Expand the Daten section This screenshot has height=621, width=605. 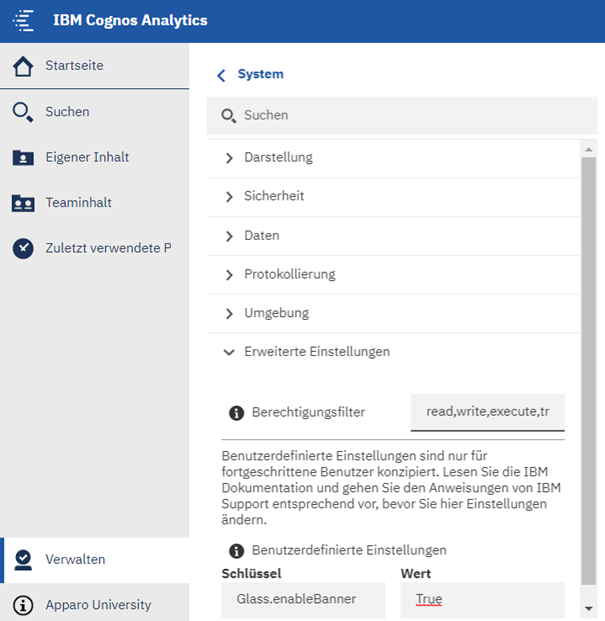230,236
